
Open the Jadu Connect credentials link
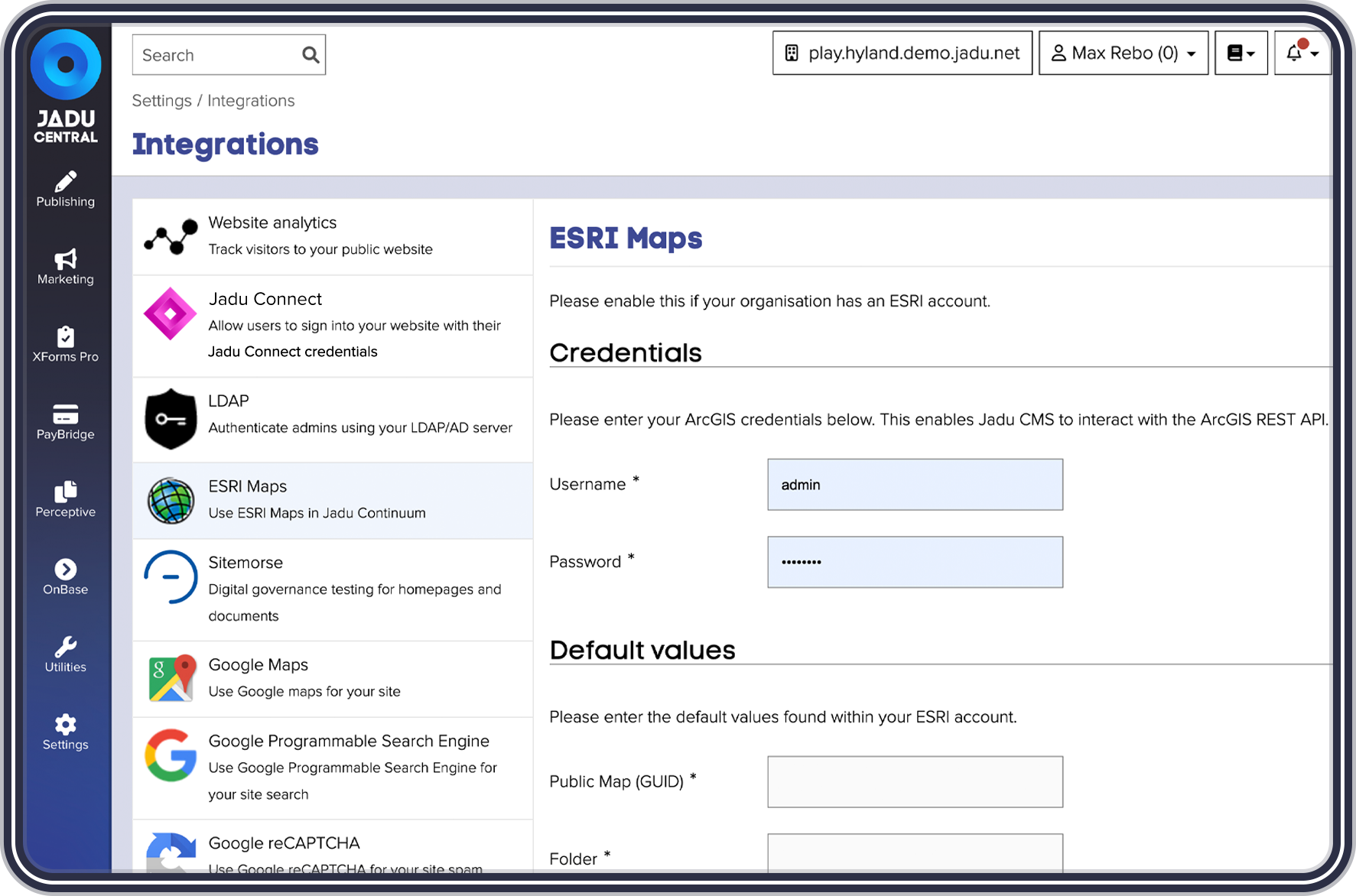point(293,352)
